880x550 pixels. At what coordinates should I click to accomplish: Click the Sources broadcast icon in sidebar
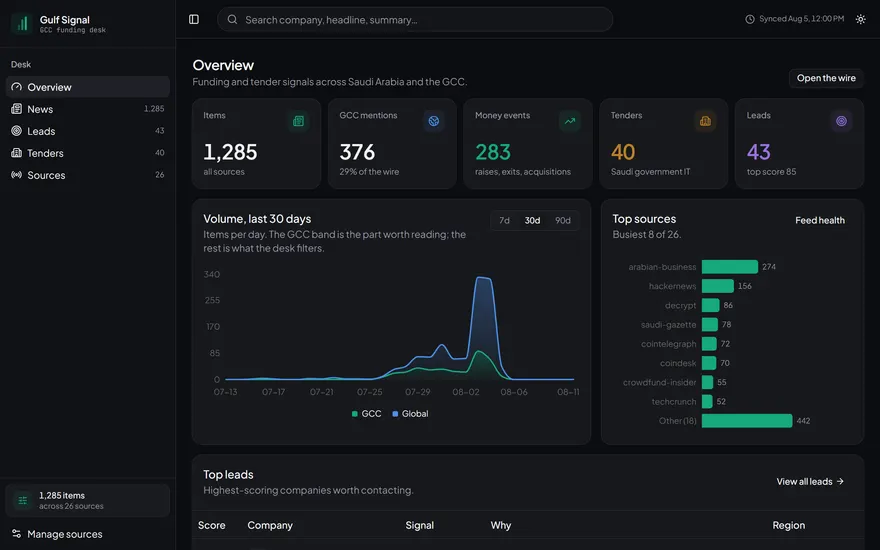pyautogui.click(x=16, y=175)
